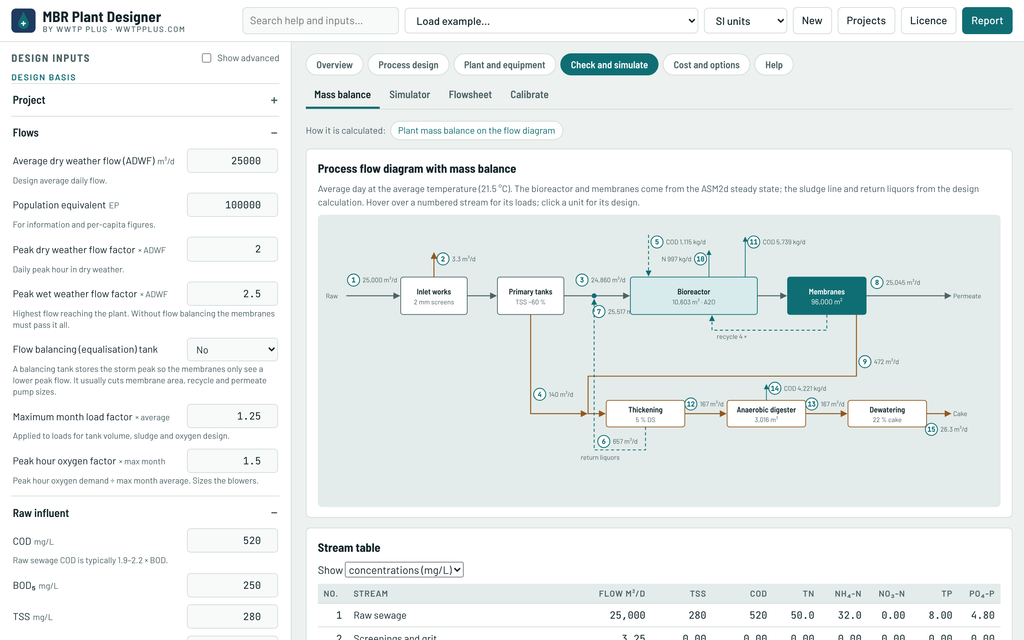Select the Mass balance sub-tab
The height and width of the screenshot is (640, 1024).
pos(342,95)
